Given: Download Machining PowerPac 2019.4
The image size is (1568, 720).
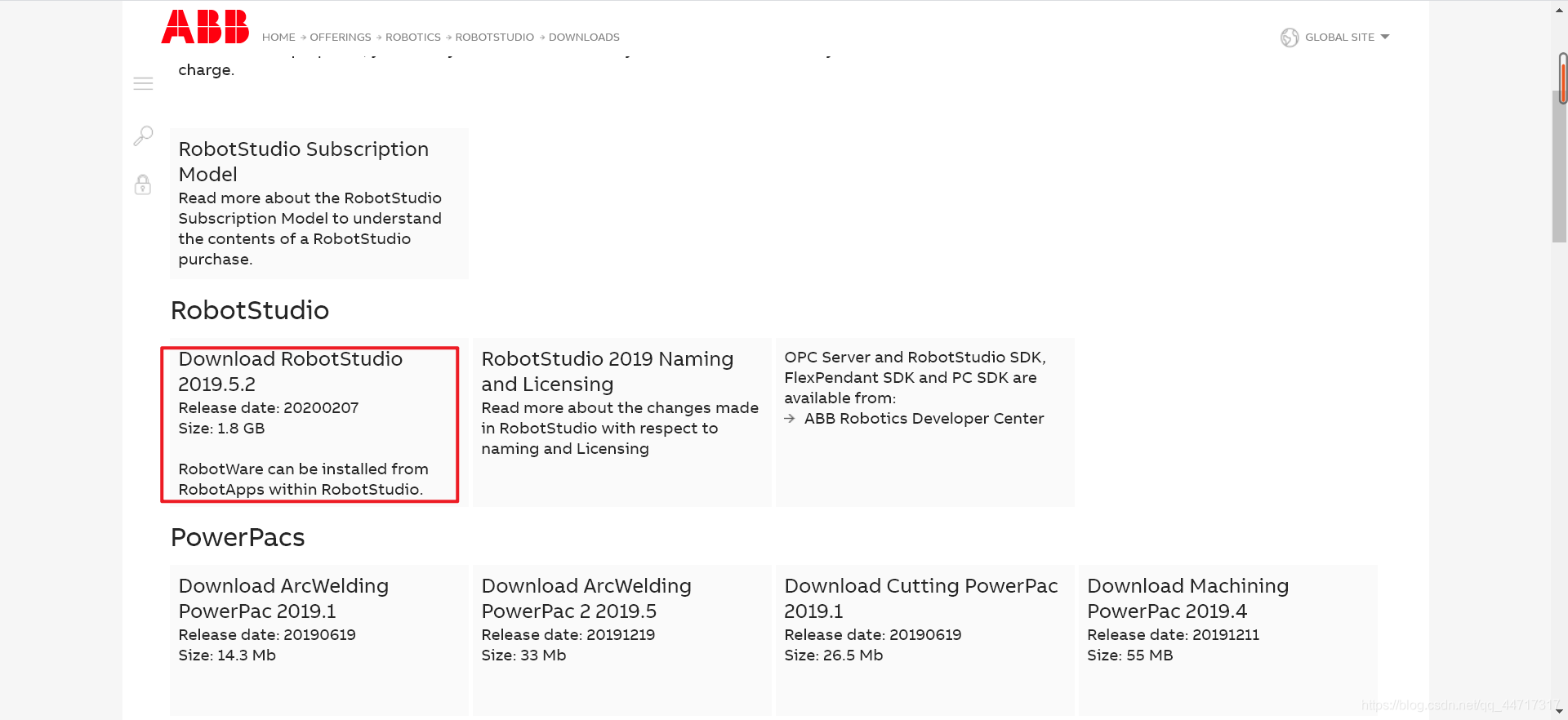Looking at the screenshot, I should click(1188, 598).
